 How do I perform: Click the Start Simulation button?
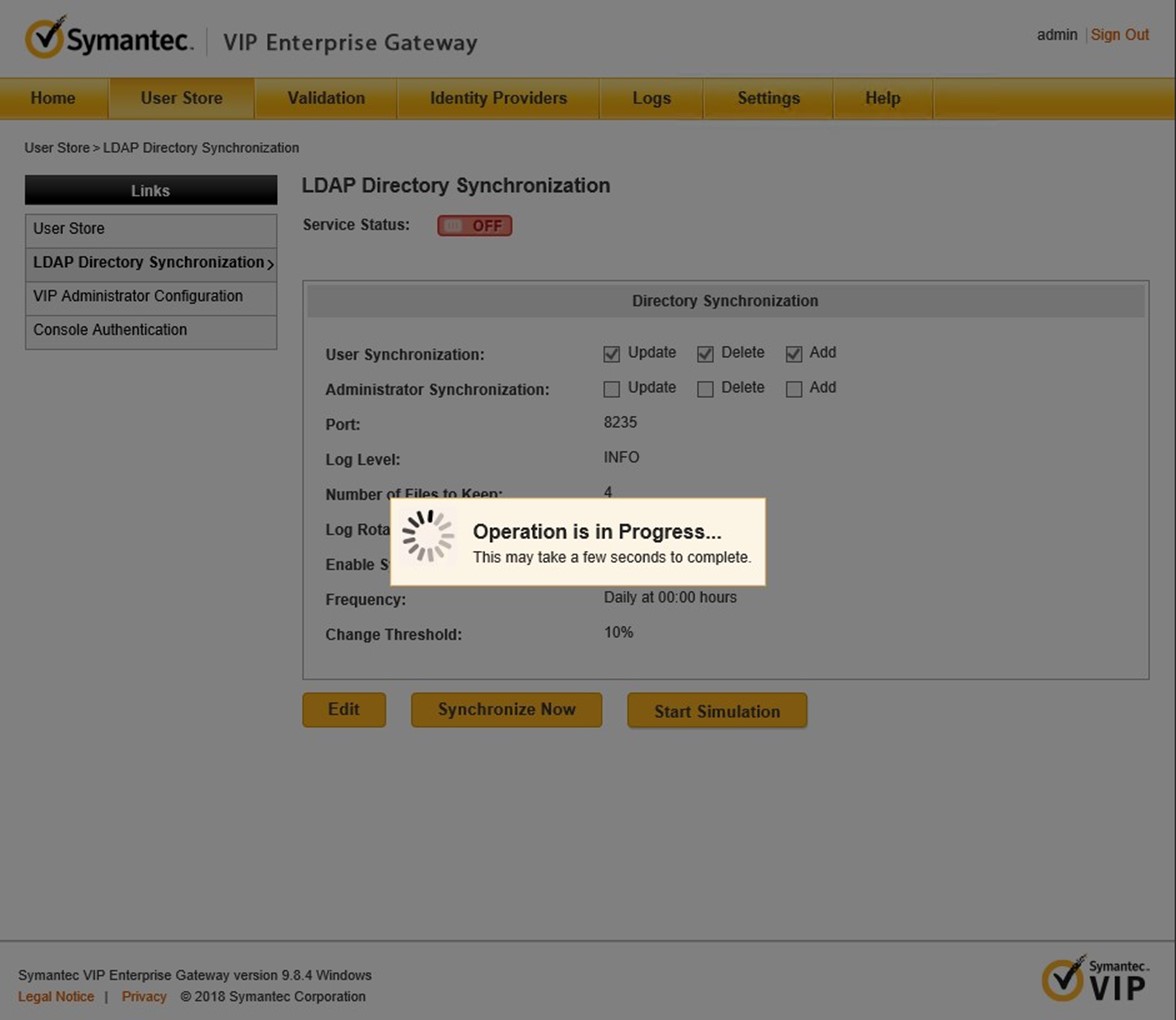(x=717, y=711)
